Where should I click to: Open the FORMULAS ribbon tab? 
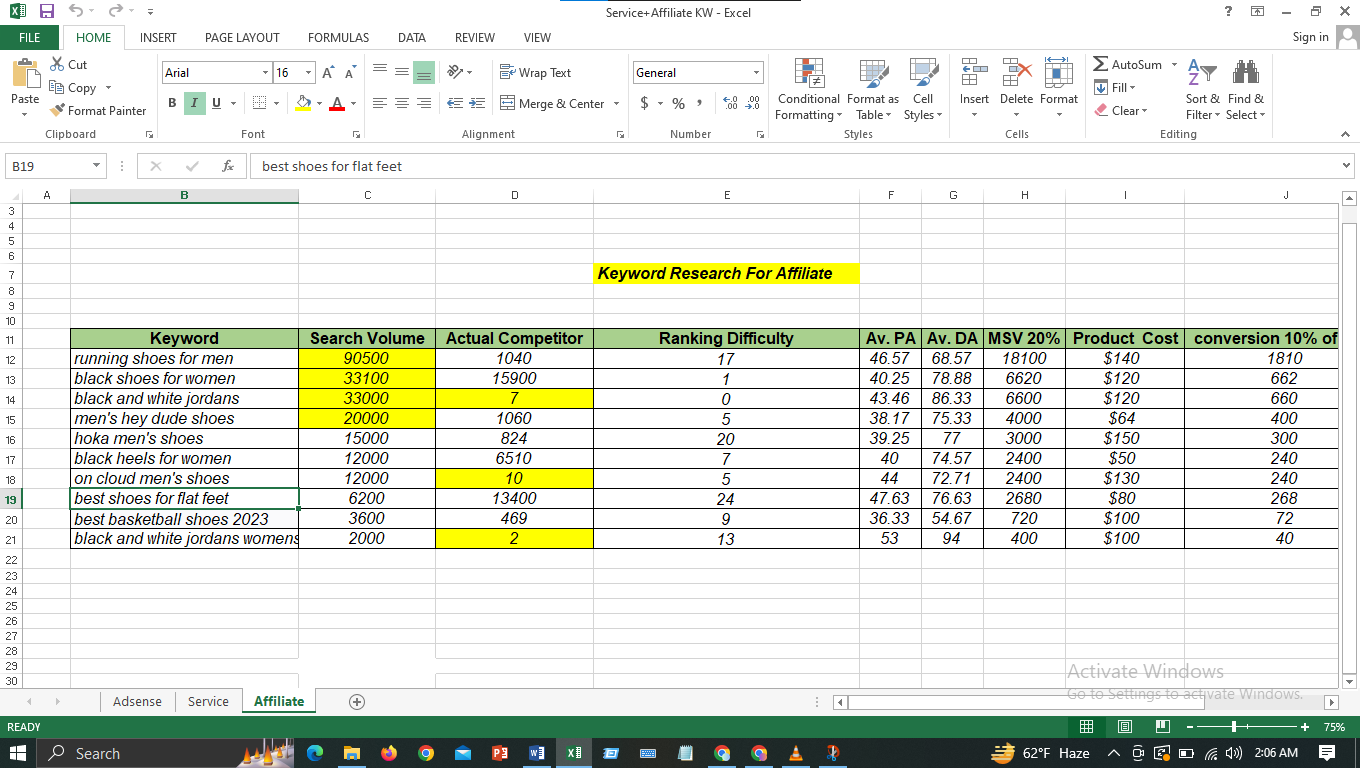(x=338, y=37)
